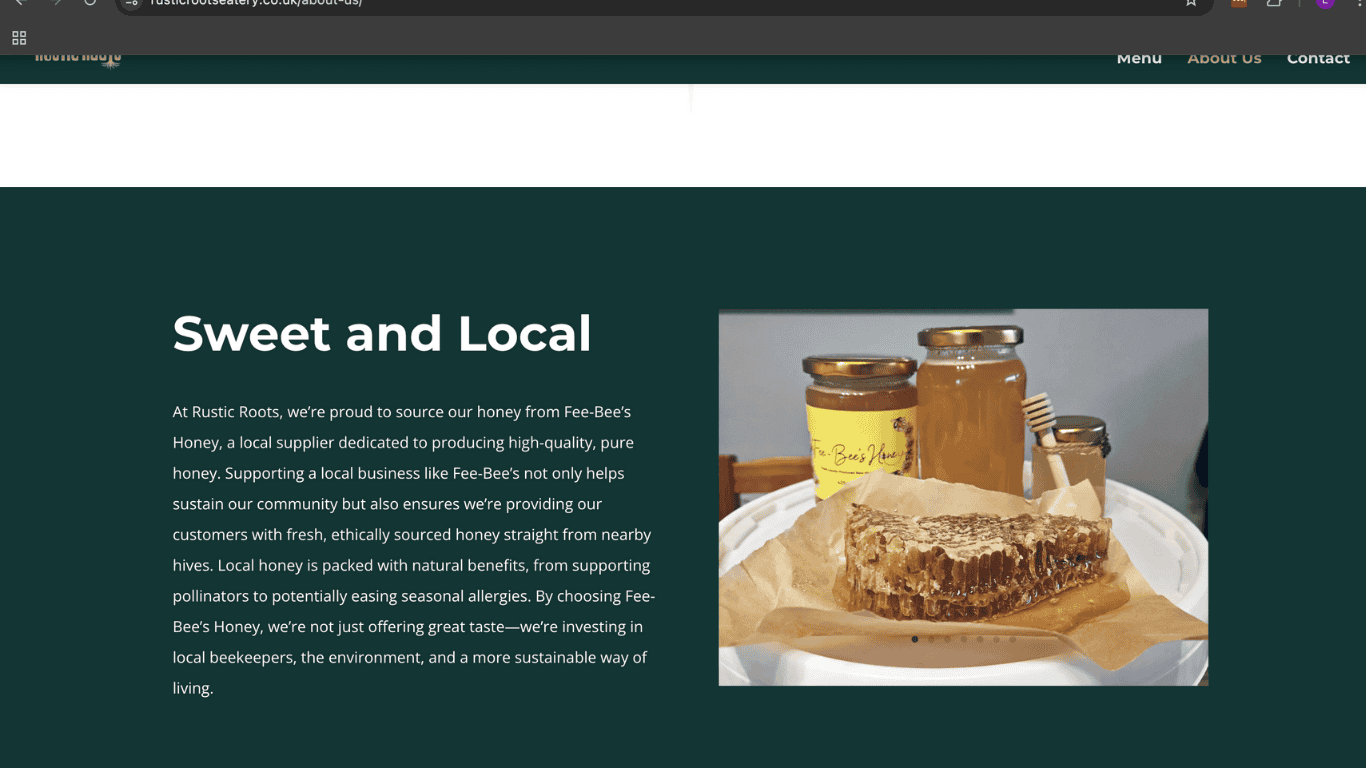Open the Menu navigation item

pos(1139,58)
